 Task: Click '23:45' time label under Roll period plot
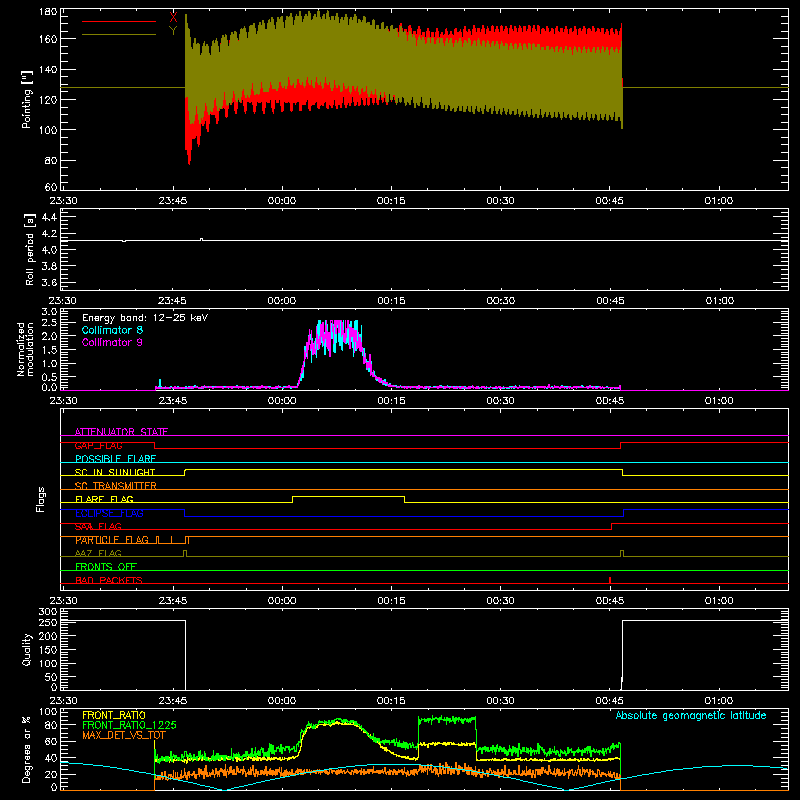tap(172, 301)
